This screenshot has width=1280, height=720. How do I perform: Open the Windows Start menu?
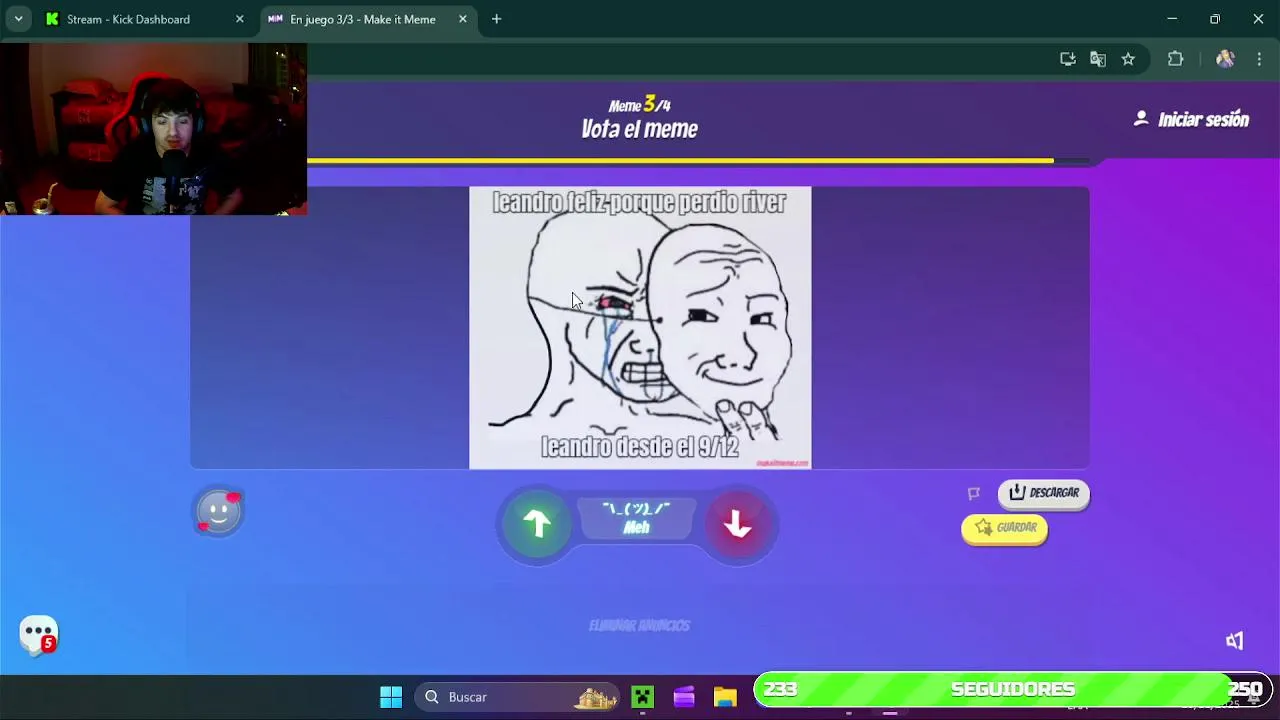coord(391,697)
